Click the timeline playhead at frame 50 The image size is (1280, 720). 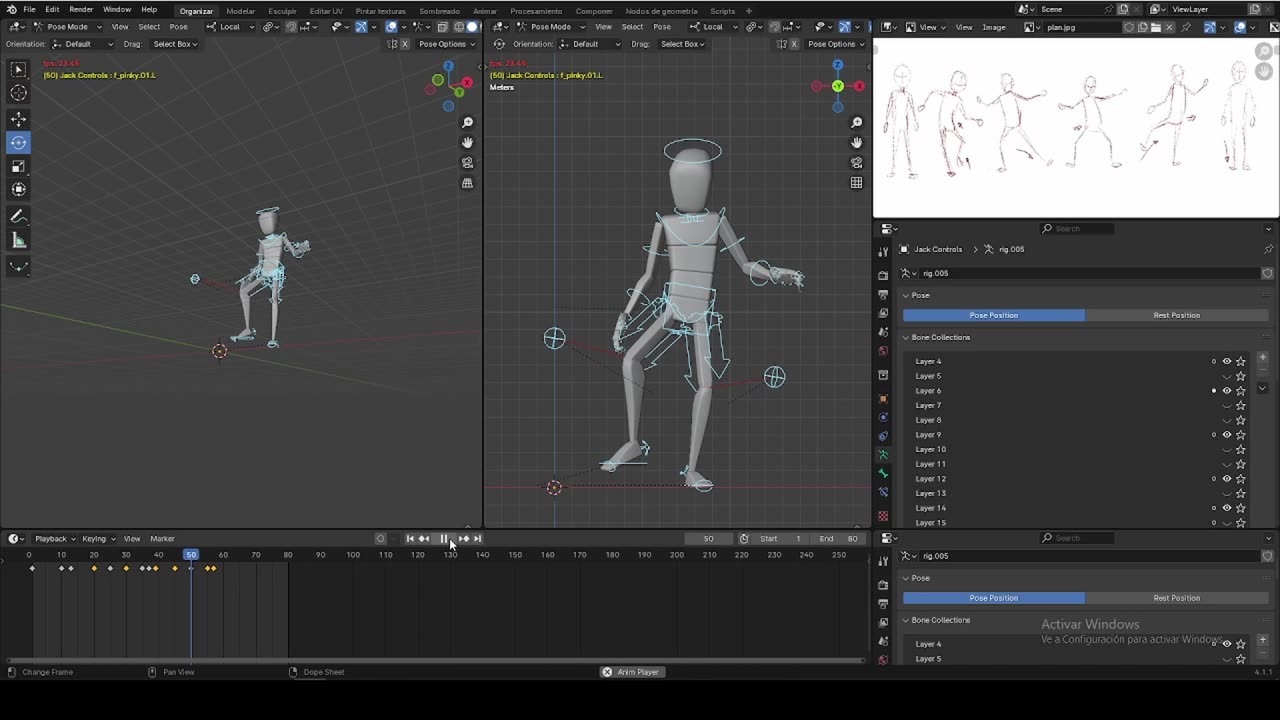click(191, 555)
